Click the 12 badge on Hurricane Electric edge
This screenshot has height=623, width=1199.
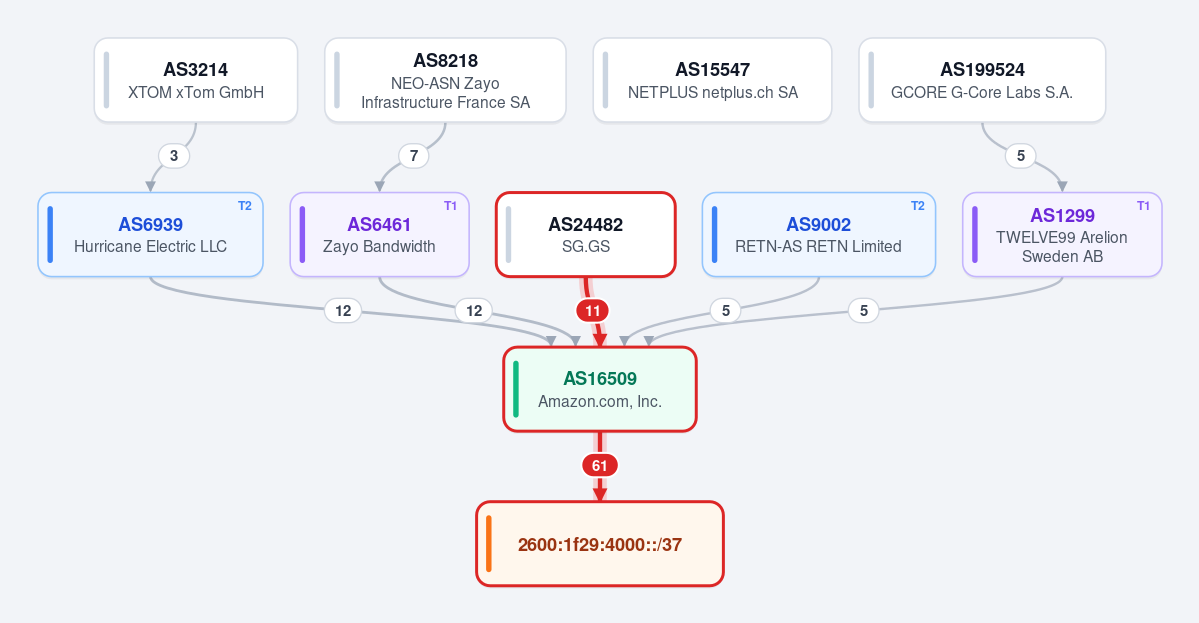[343, 311]
